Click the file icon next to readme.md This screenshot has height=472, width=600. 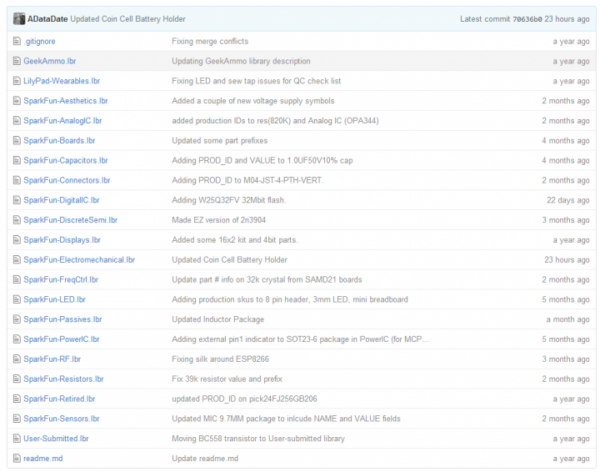(x=16, y=458)
